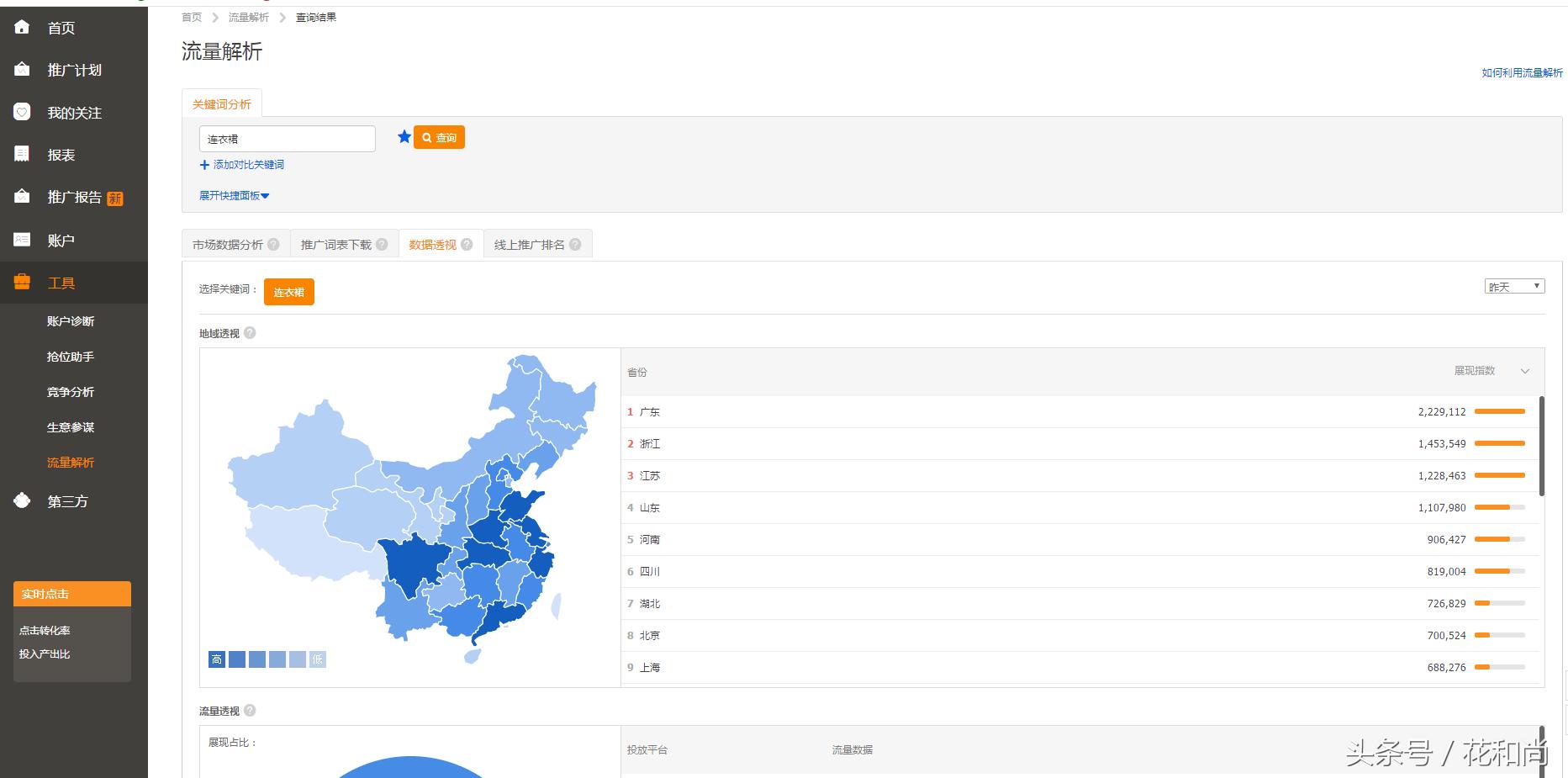1568x778 pixels.
Task: Open the help icon next to 地域透视
Action: click(x=251, y=333)
